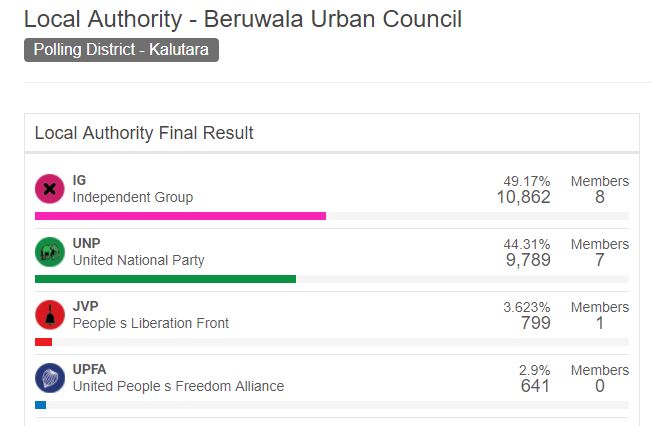Viewport: 652px width, 426px height.
Task: Click the 3.623% JVP percentage
Action: click(x=526, y=307)
